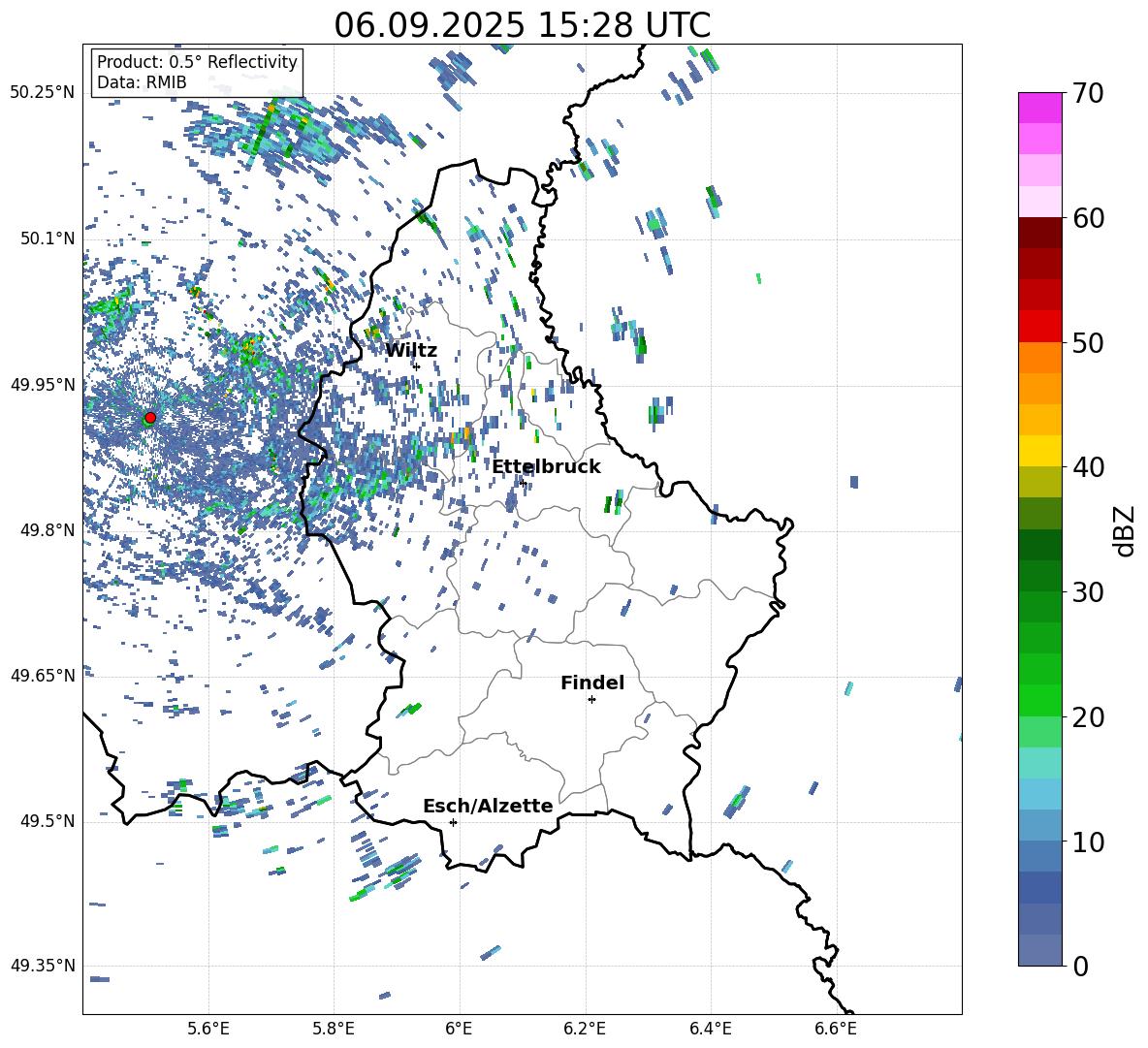
Task: Click the Findel station label
Action: click(x=592, y=683)
